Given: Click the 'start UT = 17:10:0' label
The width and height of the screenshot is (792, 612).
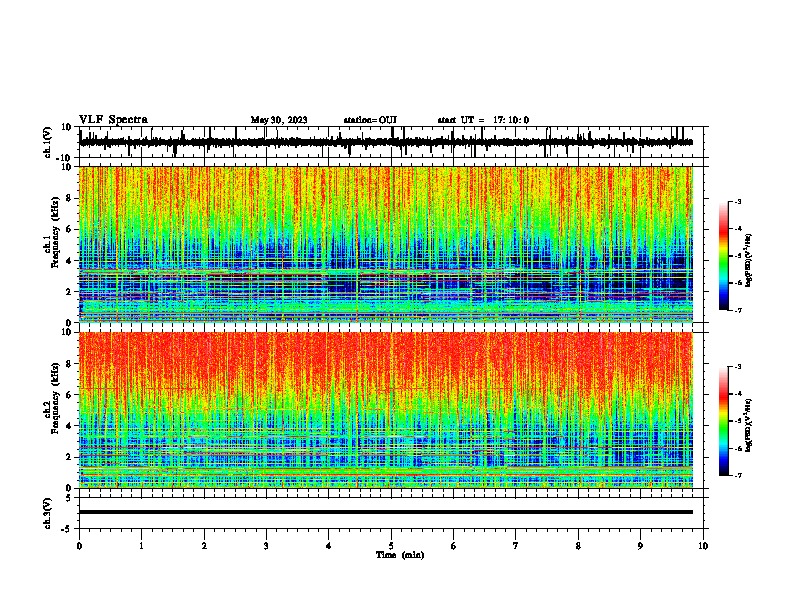Looking at the screenshot, I should click(483, 120).
